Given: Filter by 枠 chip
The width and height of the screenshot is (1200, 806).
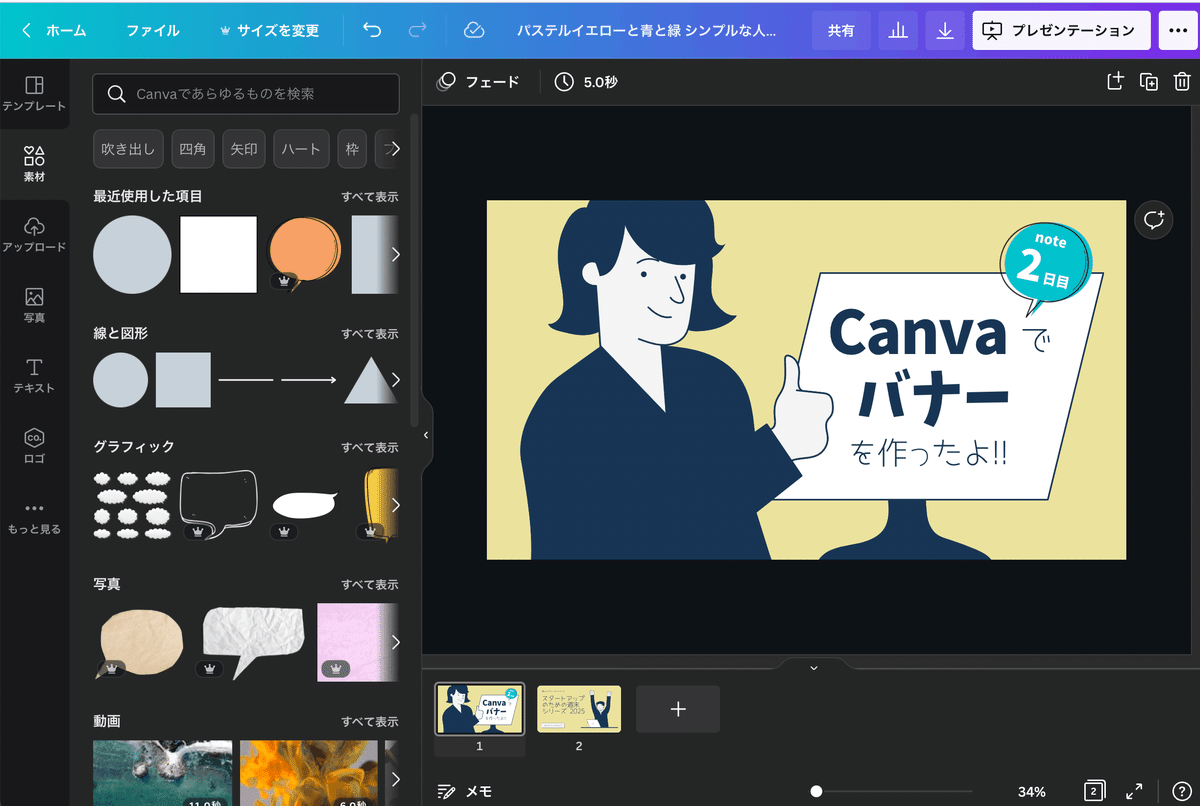Looking at the screenshot, I should pyautogui.click(x=352, y=149).
